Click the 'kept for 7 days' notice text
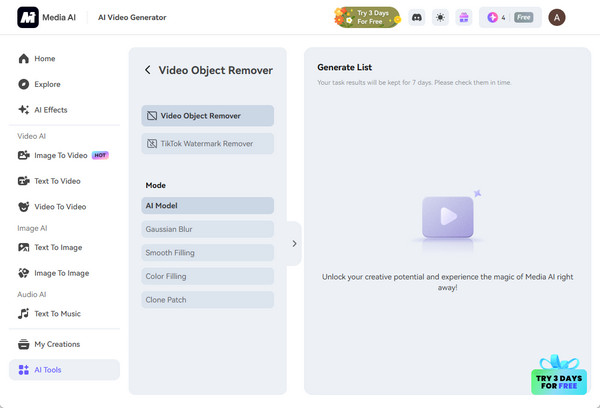The height and width of the screenshot is (408, 600). pyautogui.click(x=414, y=82)
